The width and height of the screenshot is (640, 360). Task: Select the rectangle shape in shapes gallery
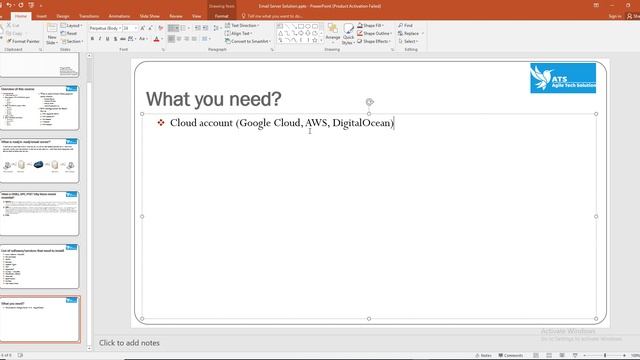pyautogui.click(x=301, y=27)
